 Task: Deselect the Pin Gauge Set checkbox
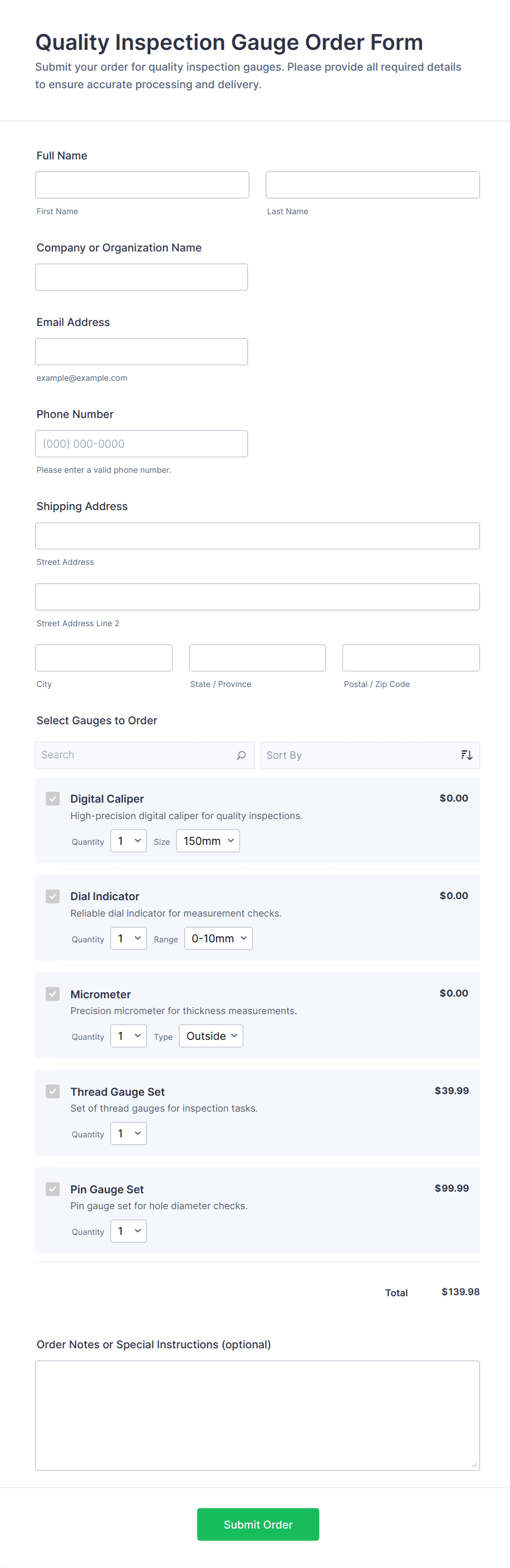[53, 1189]
